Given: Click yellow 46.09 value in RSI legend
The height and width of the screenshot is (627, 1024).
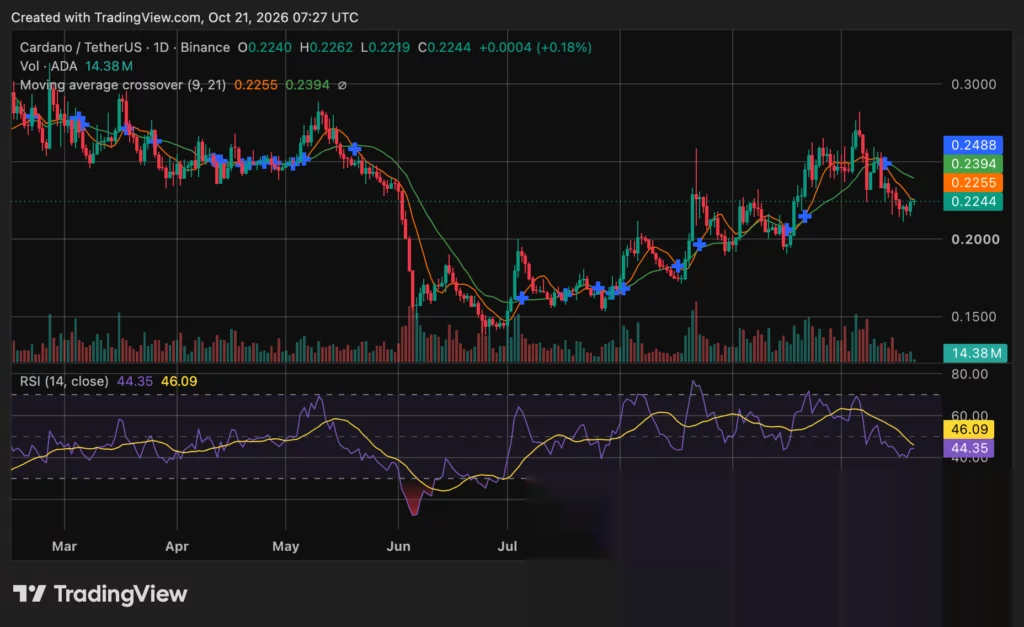Looking at the screenshot, I should (179, 381).
